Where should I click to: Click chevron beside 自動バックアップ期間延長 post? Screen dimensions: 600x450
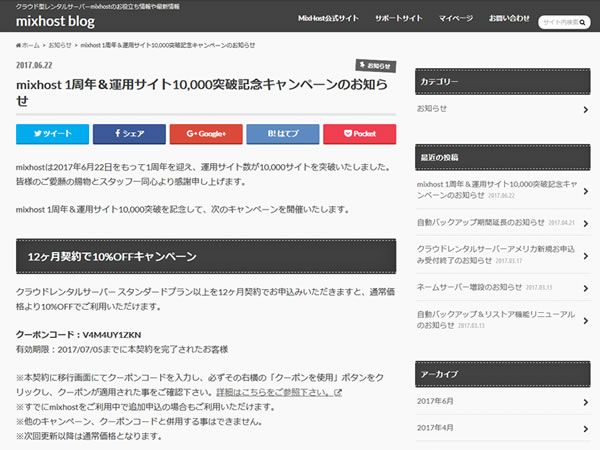click(x=586, y=223)
